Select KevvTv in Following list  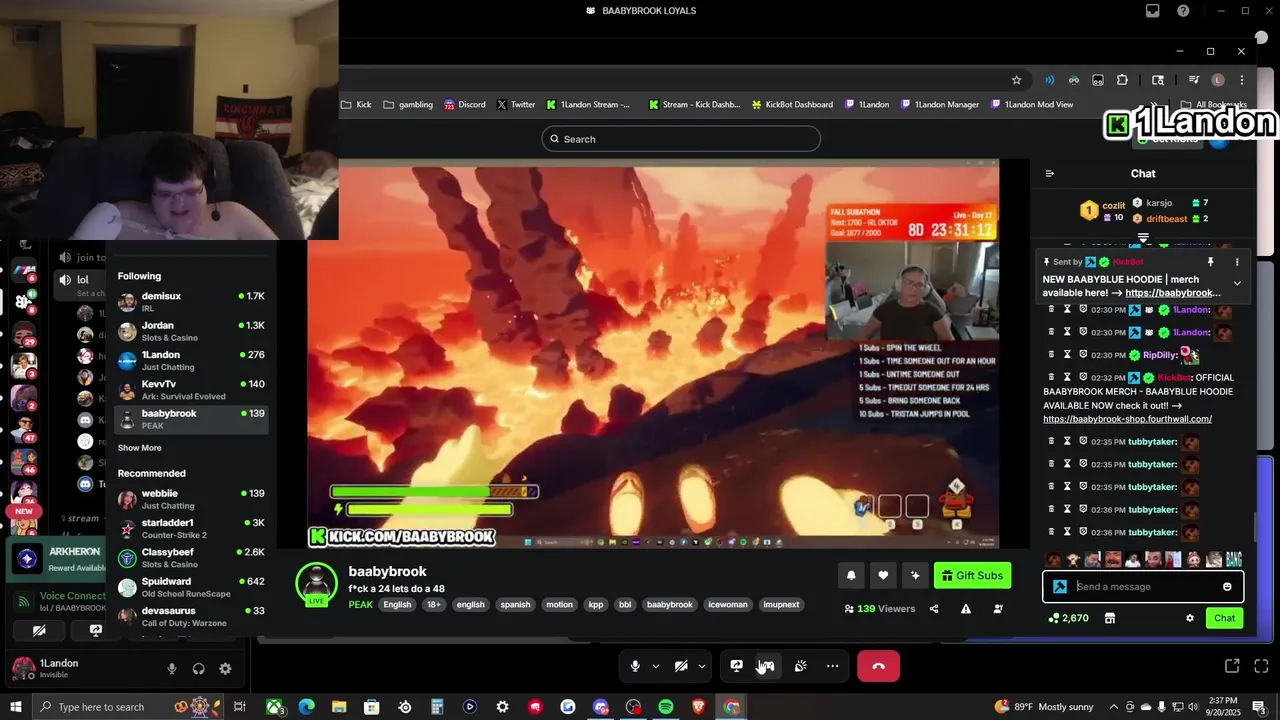(x=191, y=390)
